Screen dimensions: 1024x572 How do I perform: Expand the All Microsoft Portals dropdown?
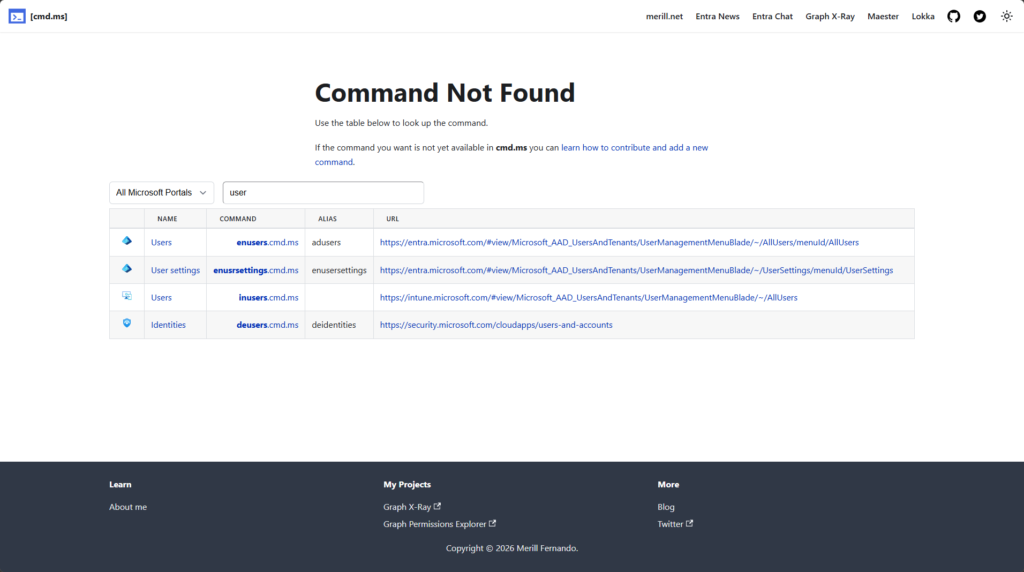161,193
